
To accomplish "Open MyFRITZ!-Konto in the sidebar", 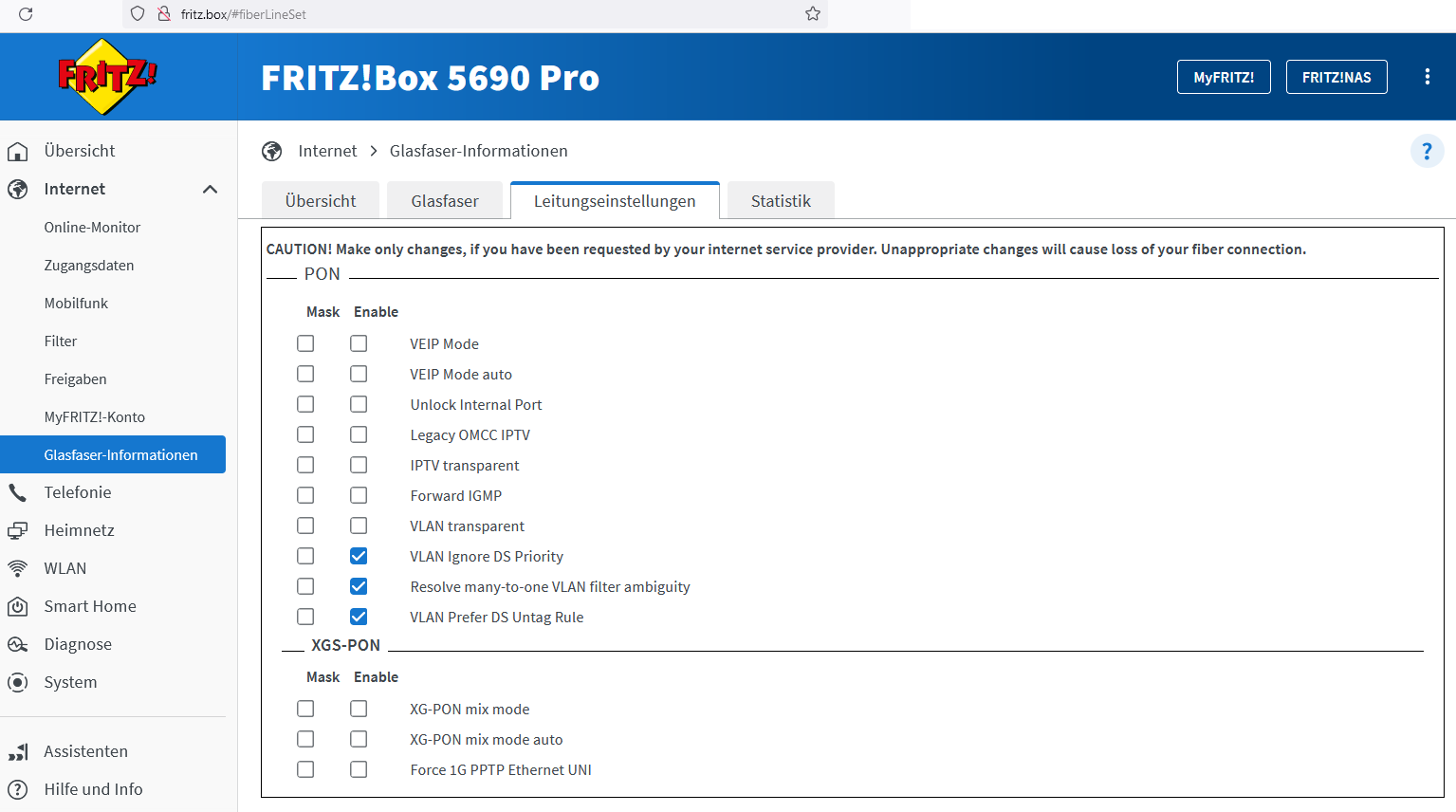I will click(95, 417).
